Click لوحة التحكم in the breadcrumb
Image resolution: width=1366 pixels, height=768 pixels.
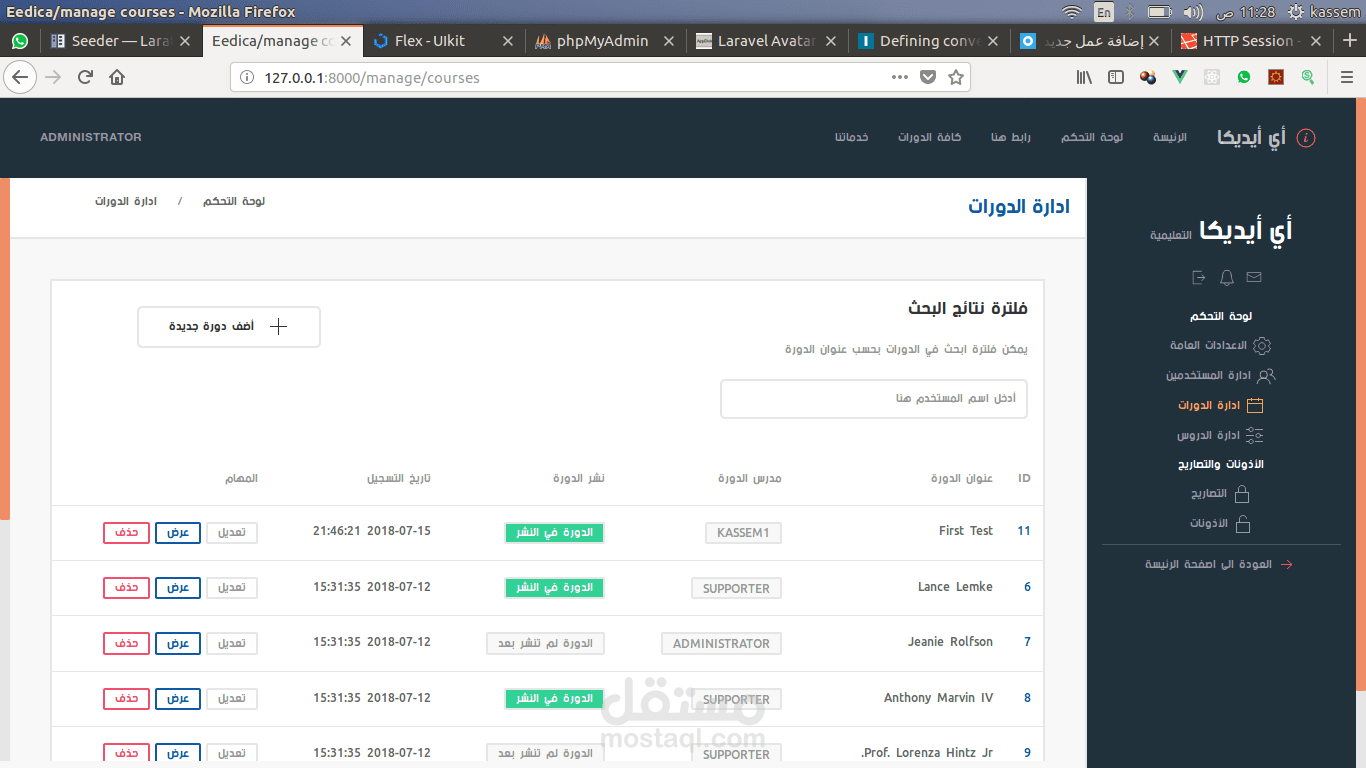click(234, 201)
